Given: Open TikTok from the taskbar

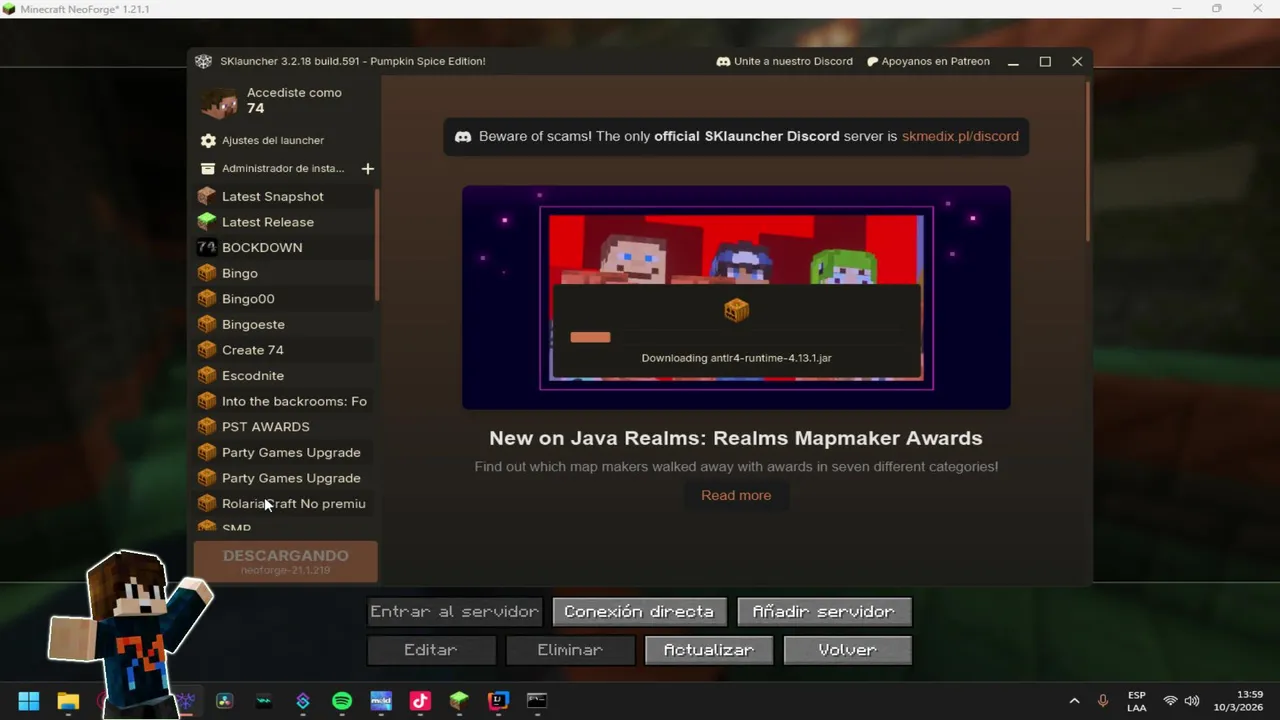Looking at the screenshot, I should 420,701.
